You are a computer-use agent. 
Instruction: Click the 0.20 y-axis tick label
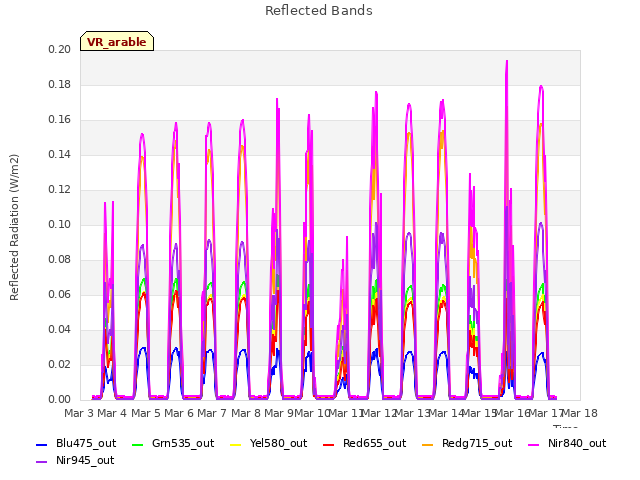coord(60,49)
